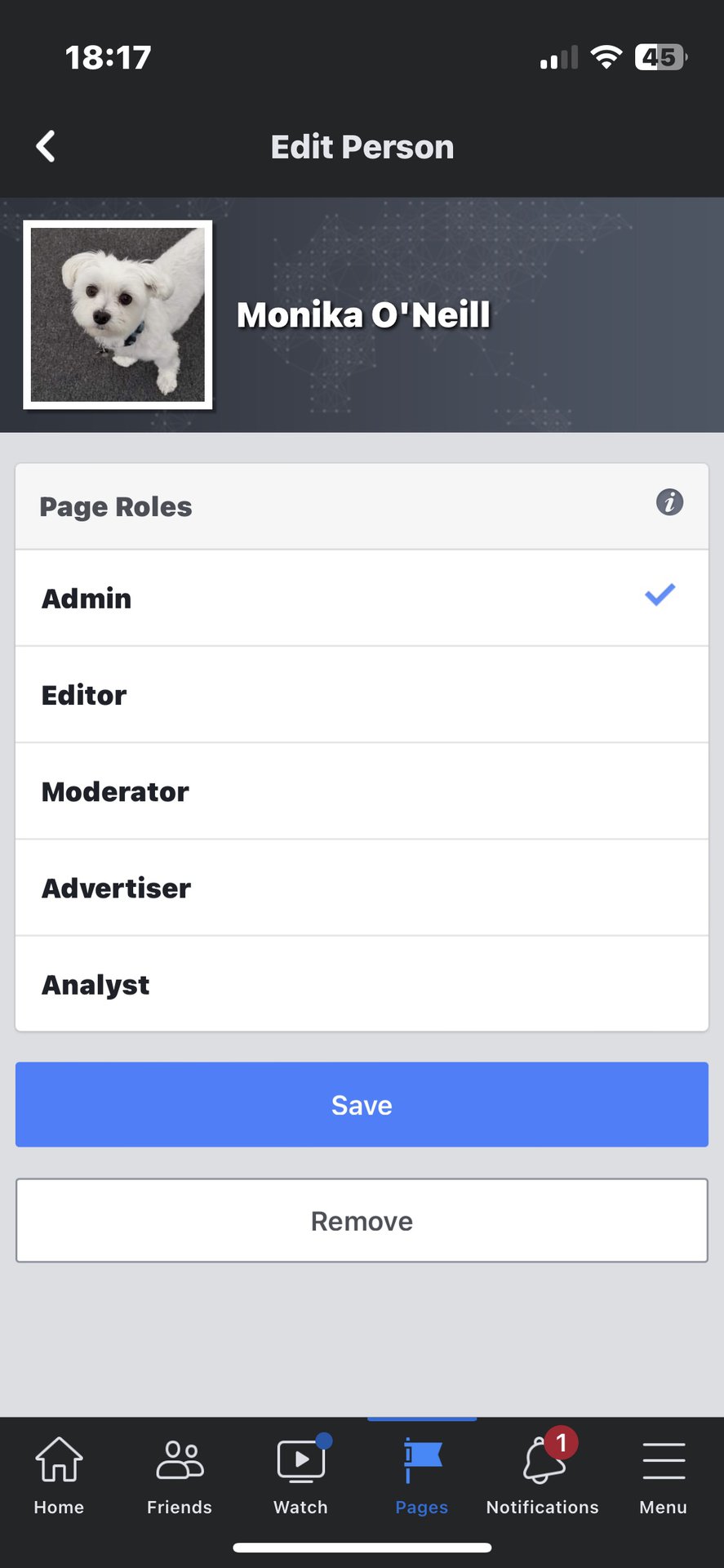Tap the battery indicator icon
The image size is (724, 1568).
660,57
